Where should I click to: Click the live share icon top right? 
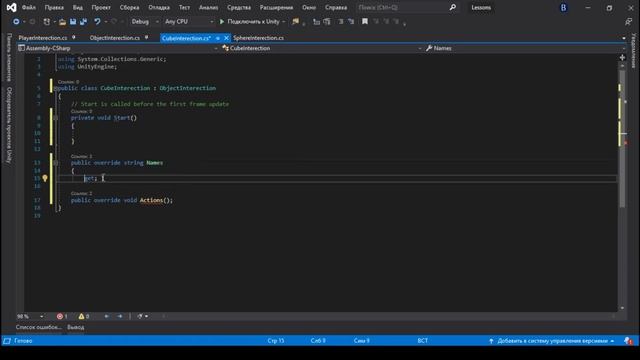[628, 22]
